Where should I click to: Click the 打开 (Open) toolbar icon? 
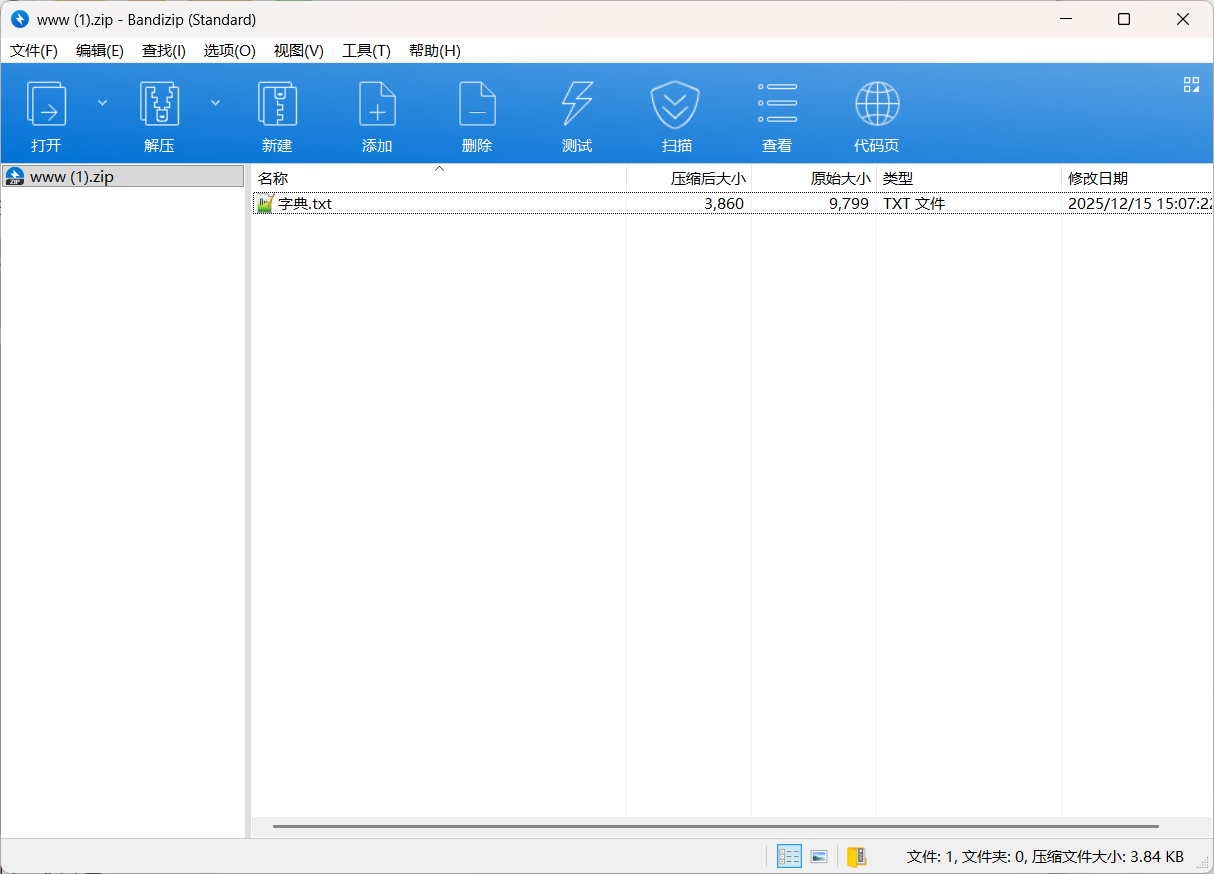(46, 104)
